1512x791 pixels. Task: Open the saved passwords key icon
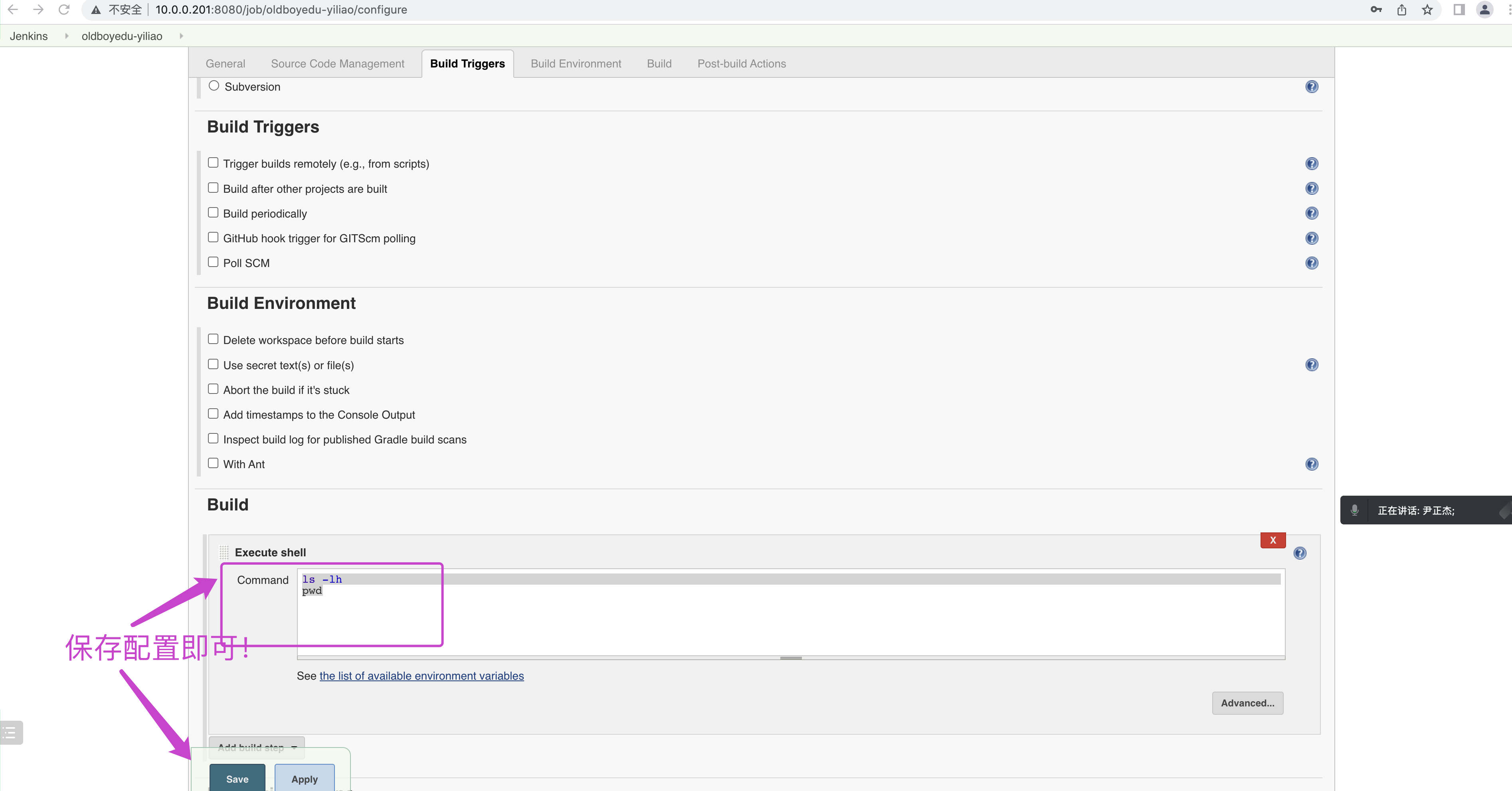click(1376, 10)
